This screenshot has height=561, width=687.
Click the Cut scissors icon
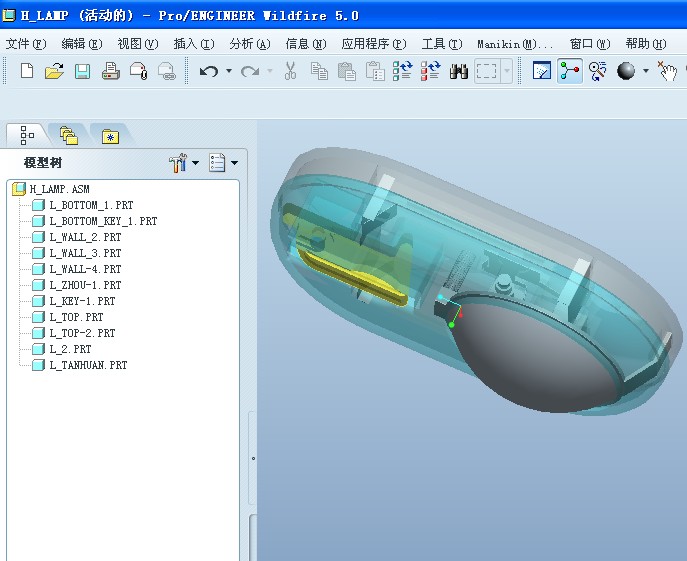[x=290, y=71]
